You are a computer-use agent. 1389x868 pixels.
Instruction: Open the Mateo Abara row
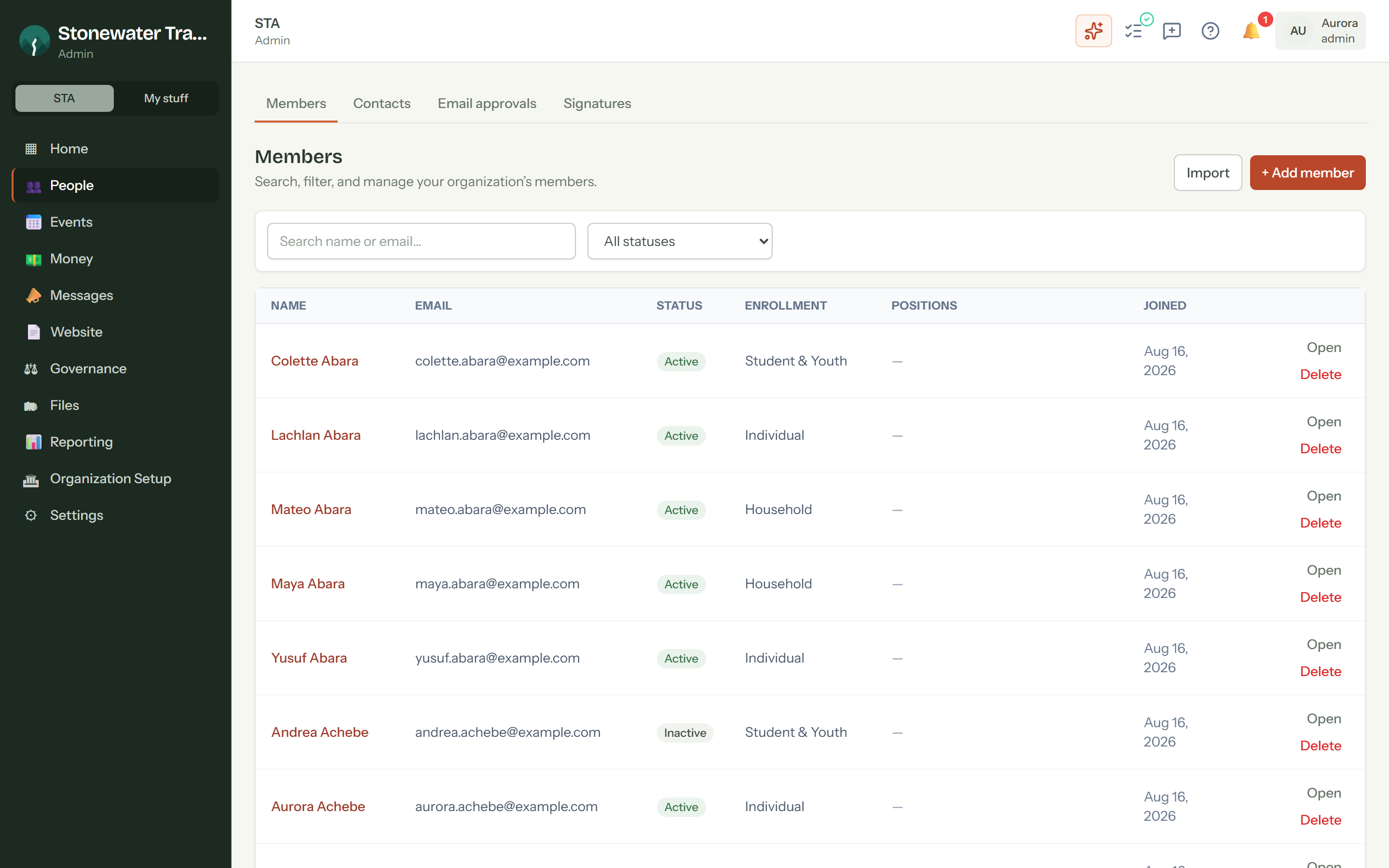pyautogui.click(x=1323, y=496)
